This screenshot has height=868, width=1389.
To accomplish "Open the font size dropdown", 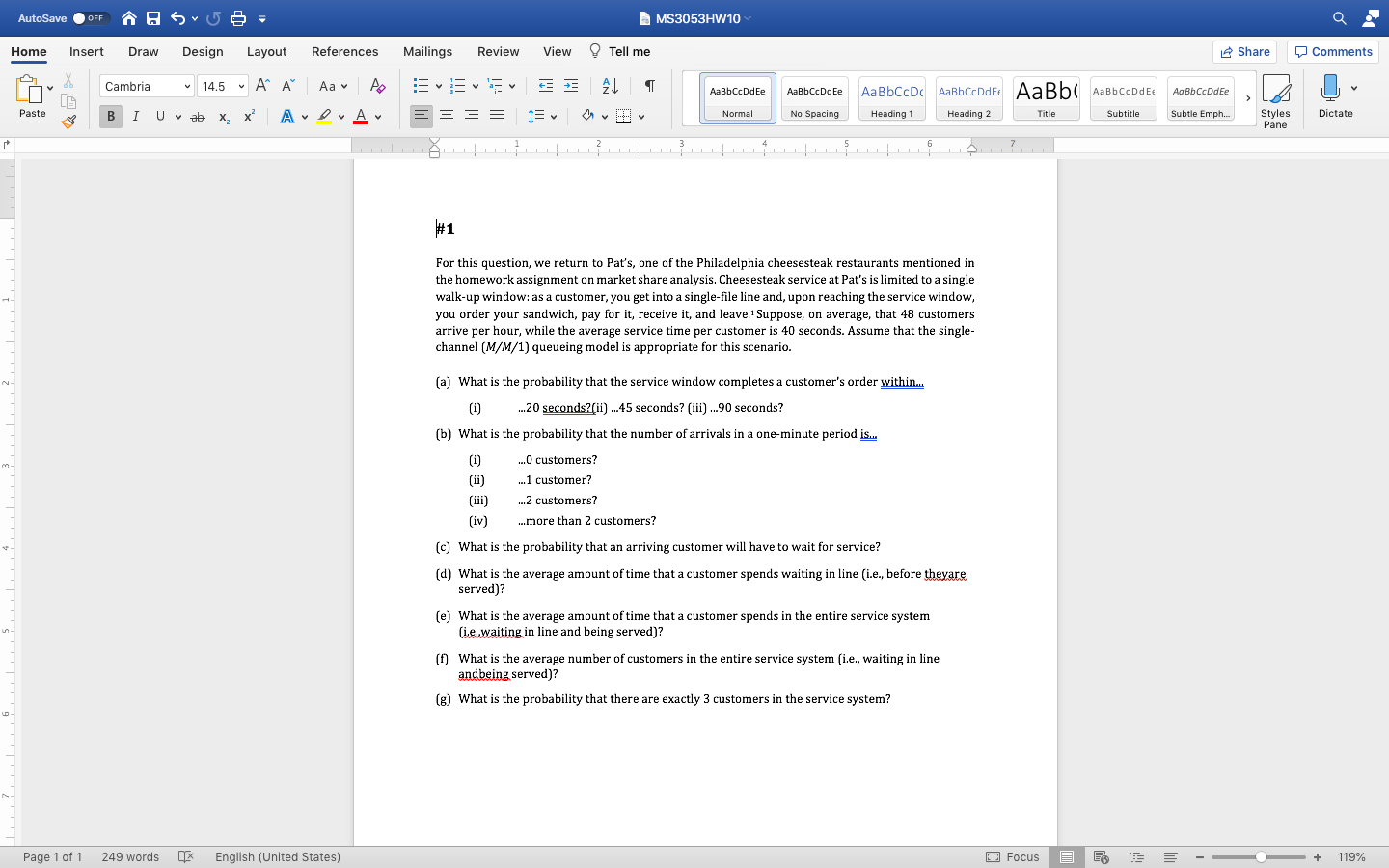I will [241, 87].
